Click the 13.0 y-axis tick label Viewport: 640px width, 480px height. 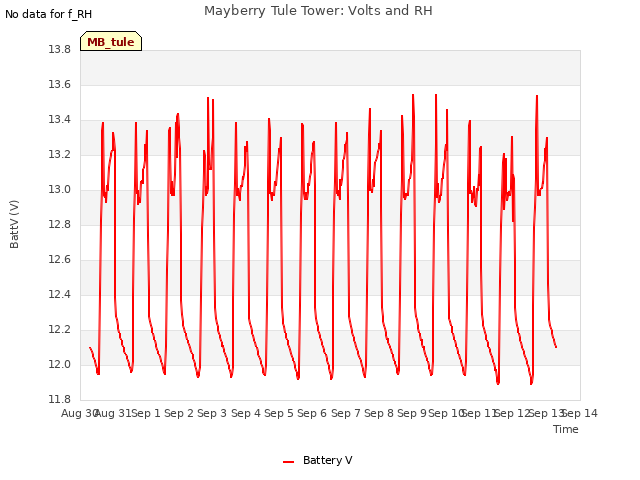(60, 189)
